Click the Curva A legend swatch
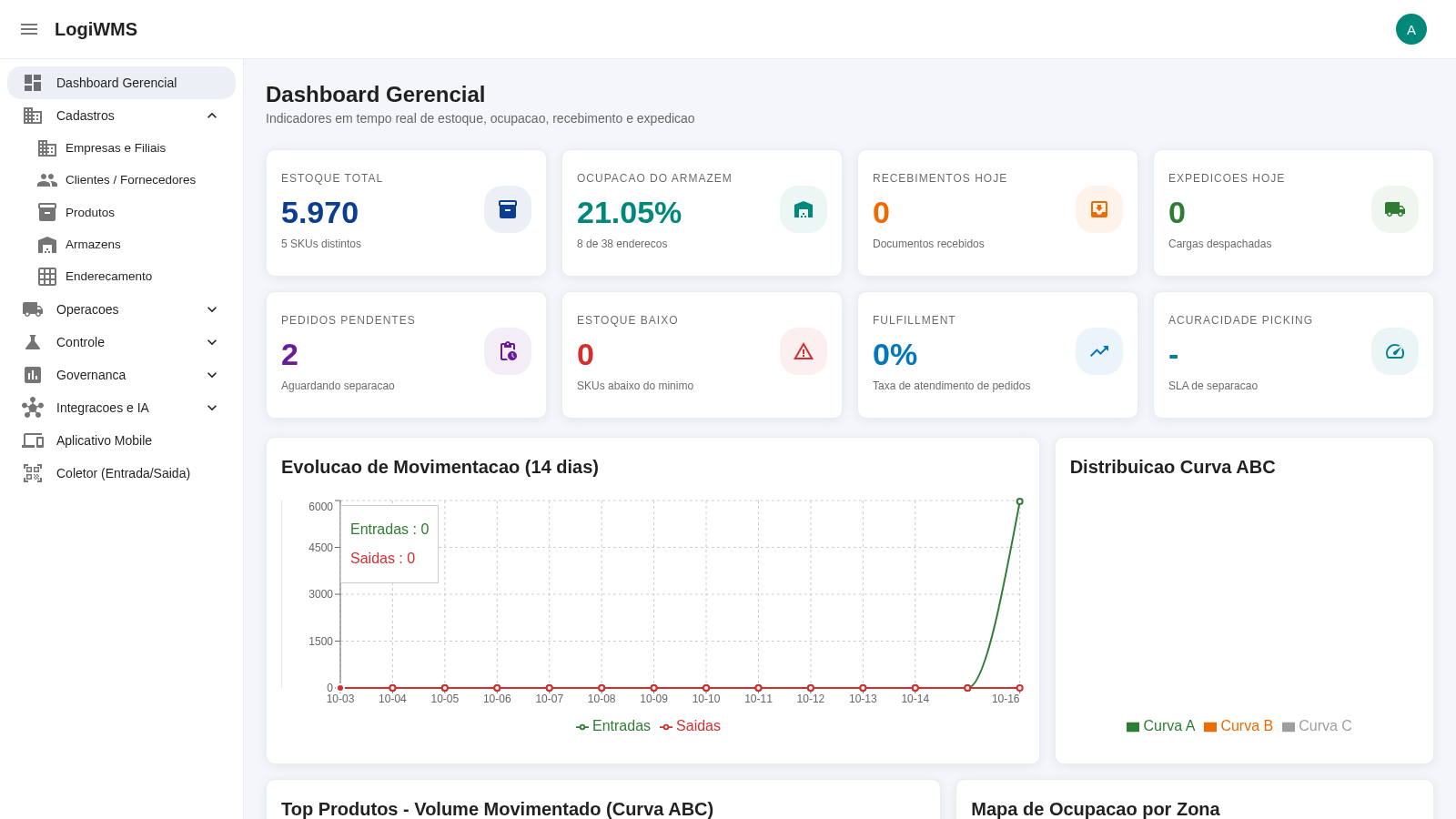The image size is (1456, 819). tap(1133, 727)
